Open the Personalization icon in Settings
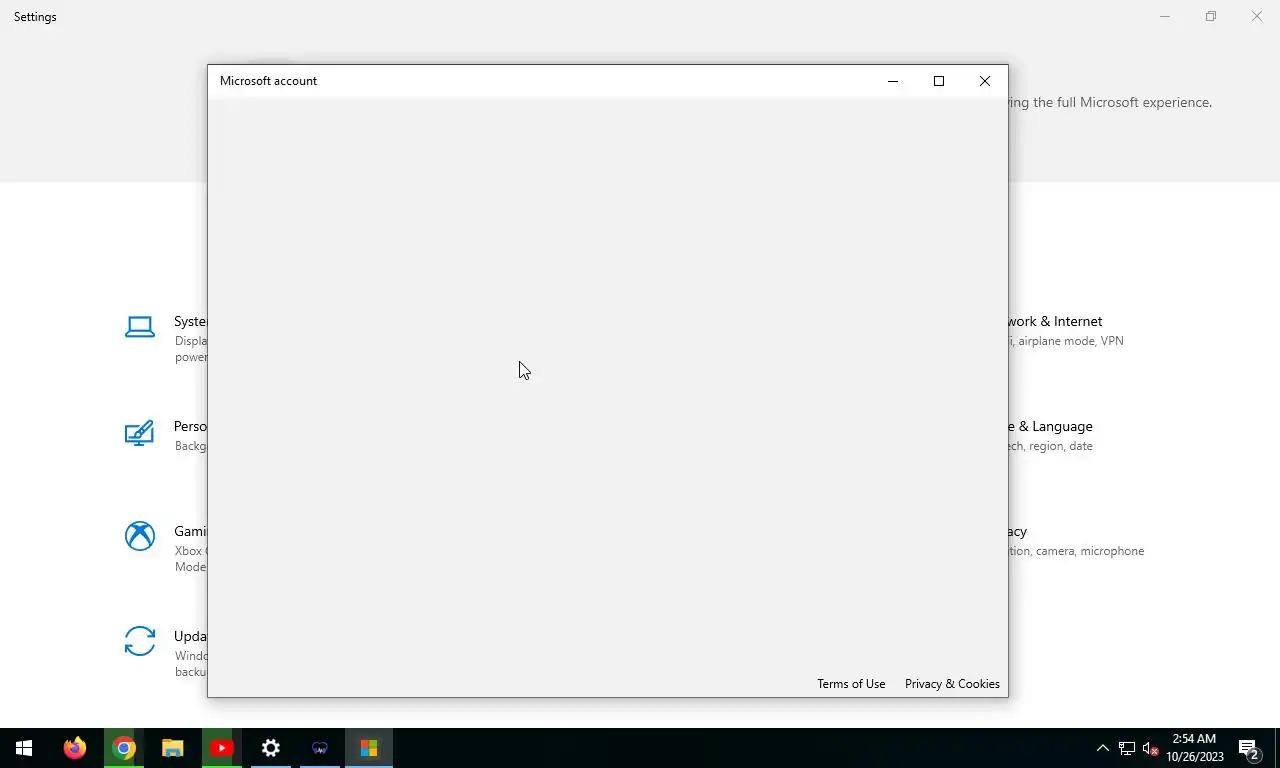The width and height of the screenshot is (1280, 768). [x=140, y=433]
